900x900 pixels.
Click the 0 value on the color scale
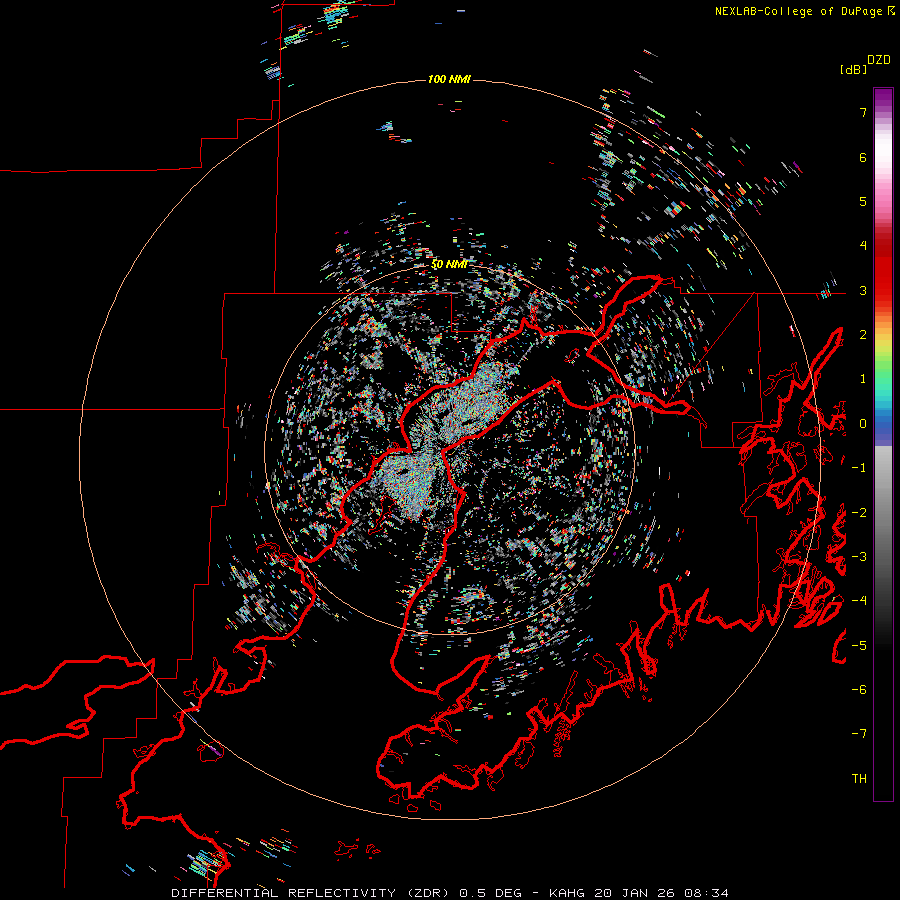[x=863, y=424]
